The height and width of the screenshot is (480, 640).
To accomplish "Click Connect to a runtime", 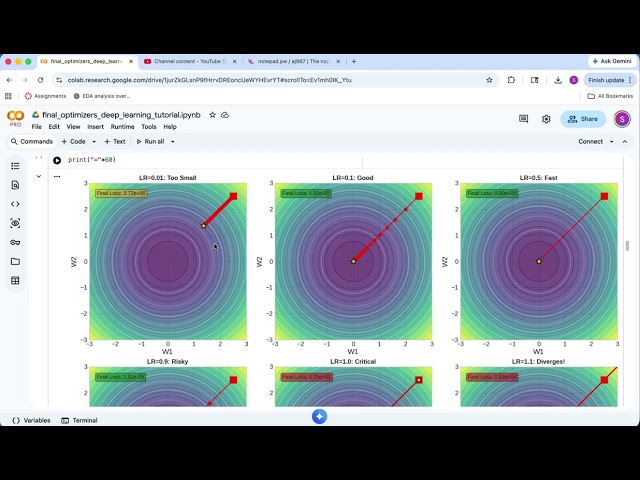I will click(x=590, y=142).
